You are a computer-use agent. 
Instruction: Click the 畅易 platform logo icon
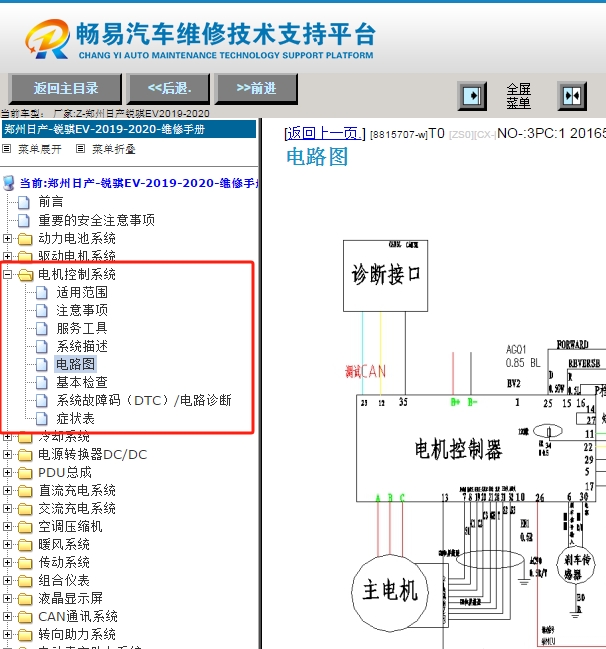[48, 38]
